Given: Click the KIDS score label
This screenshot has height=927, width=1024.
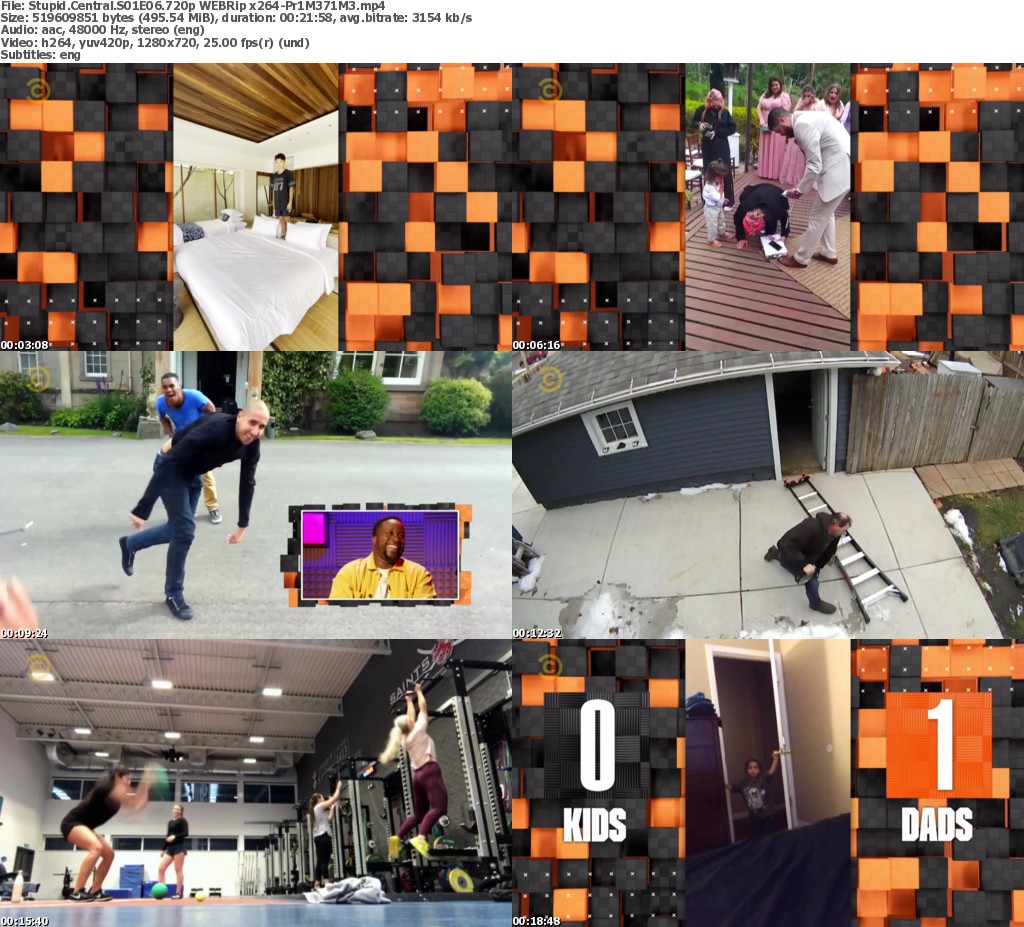Looking at the screenshot, I should coord(595,824).
